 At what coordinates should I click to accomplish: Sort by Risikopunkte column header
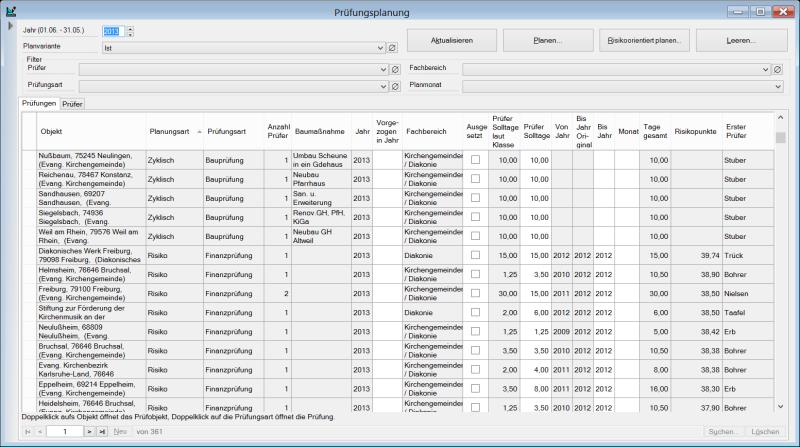click(x=696, y=132)
